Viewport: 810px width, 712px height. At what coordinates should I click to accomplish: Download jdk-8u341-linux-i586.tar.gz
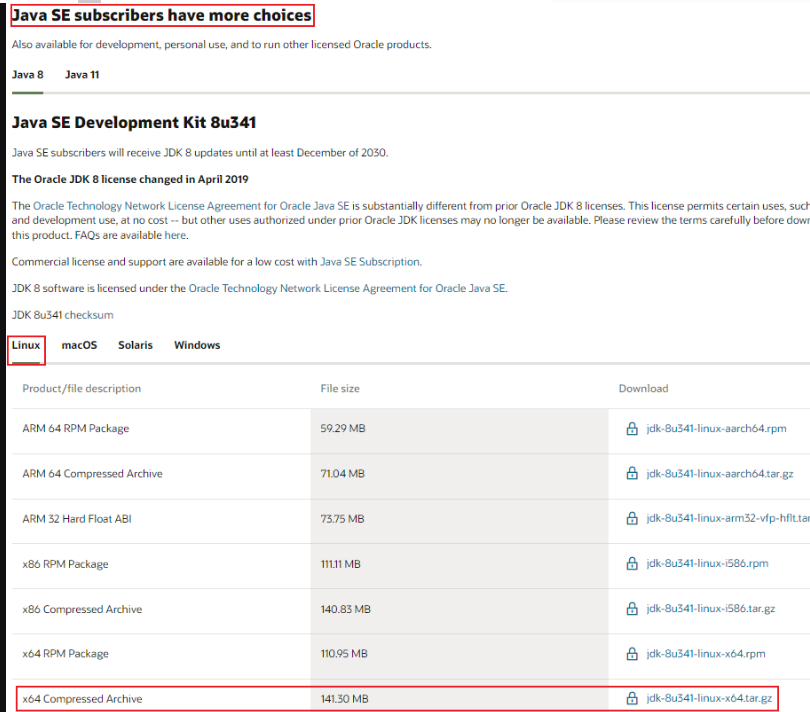710,609
